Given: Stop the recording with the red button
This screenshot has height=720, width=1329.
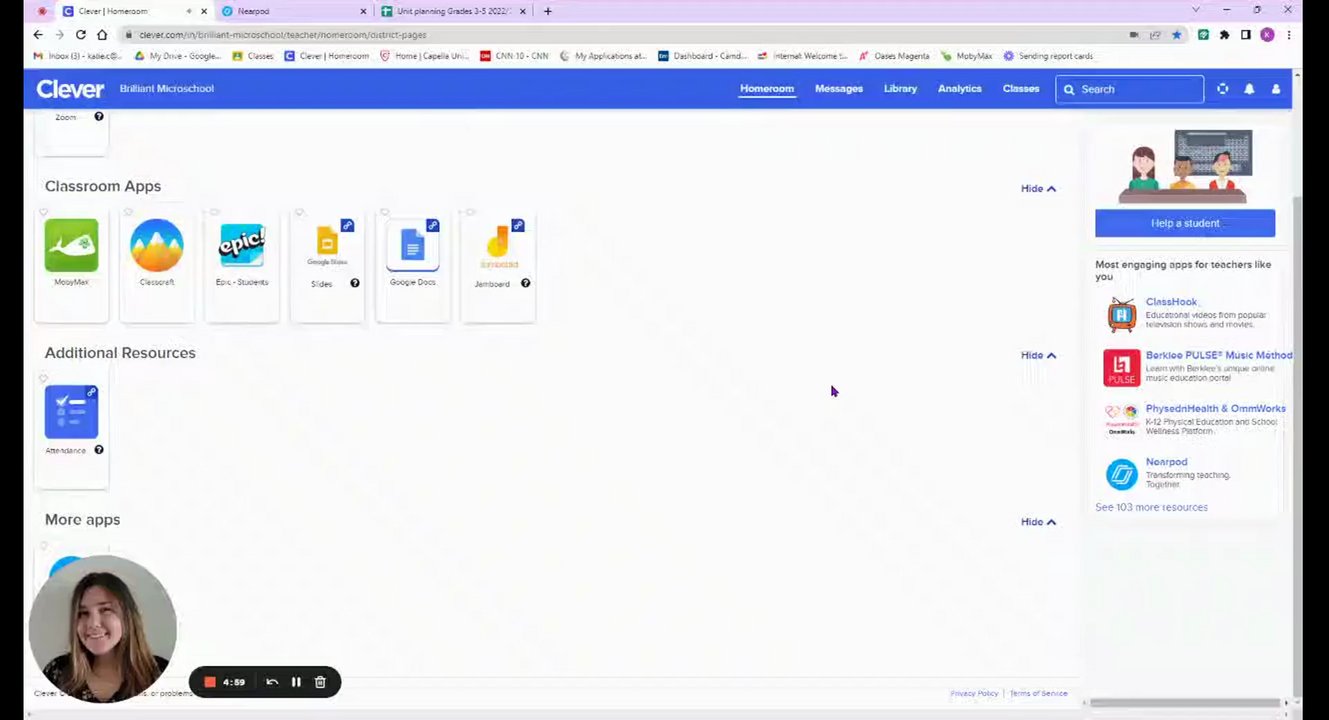Looking at the screenshot, I should 210,682.
